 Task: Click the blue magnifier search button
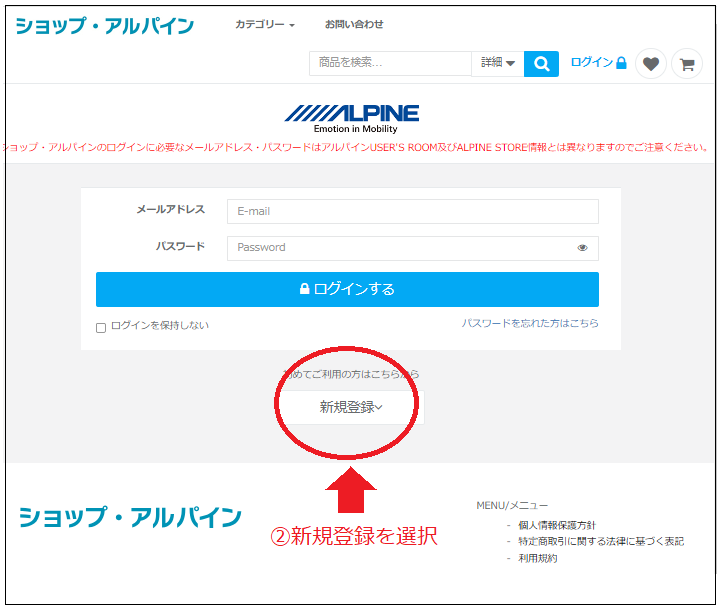pyautogui.click(x=541, y=63)
